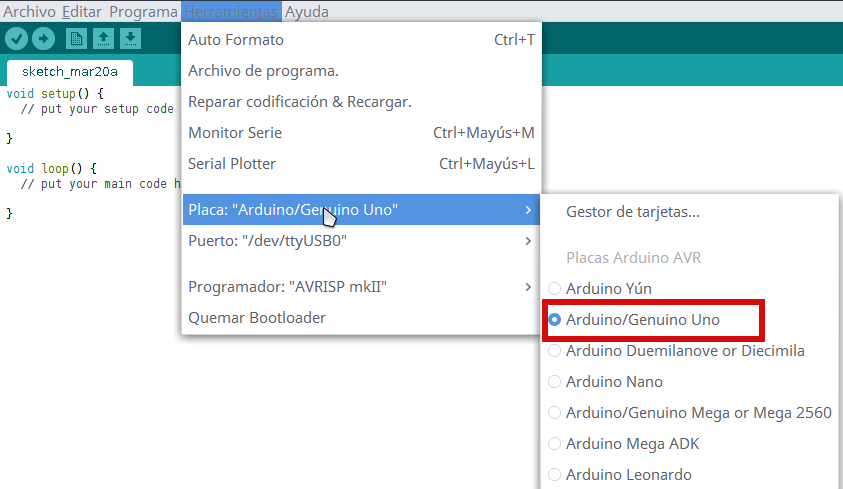Open a sketch with the up-arrow icon
Screen dimensions: 843x489
point(103,39)
